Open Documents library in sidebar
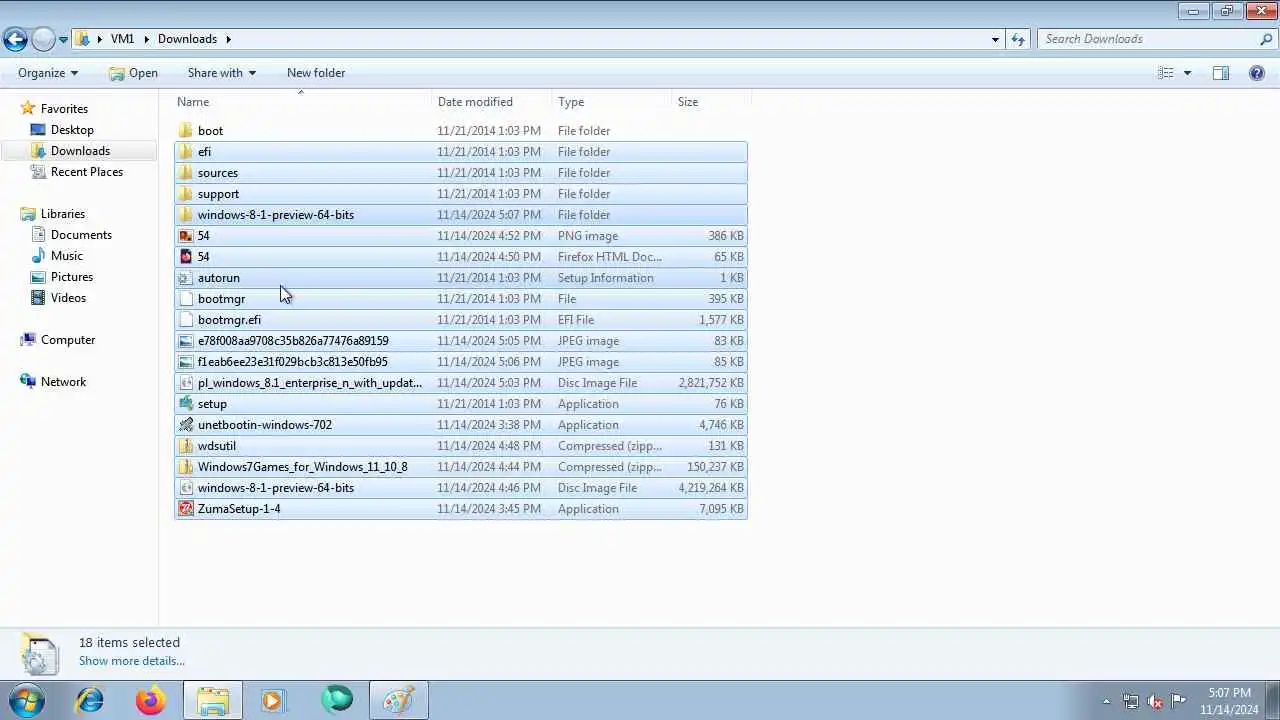 (x=81, y=235)
